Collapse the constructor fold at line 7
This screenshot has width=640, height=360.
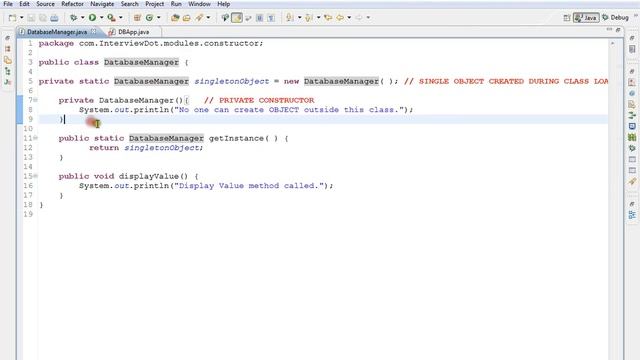(x=36, y=100)
